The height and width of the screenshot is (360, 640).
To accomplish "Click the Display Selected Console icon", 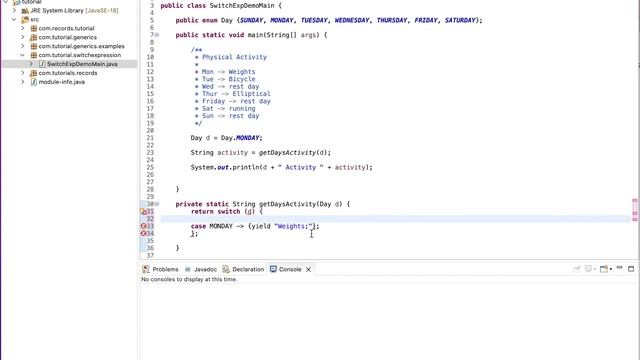I will point(588,269).
